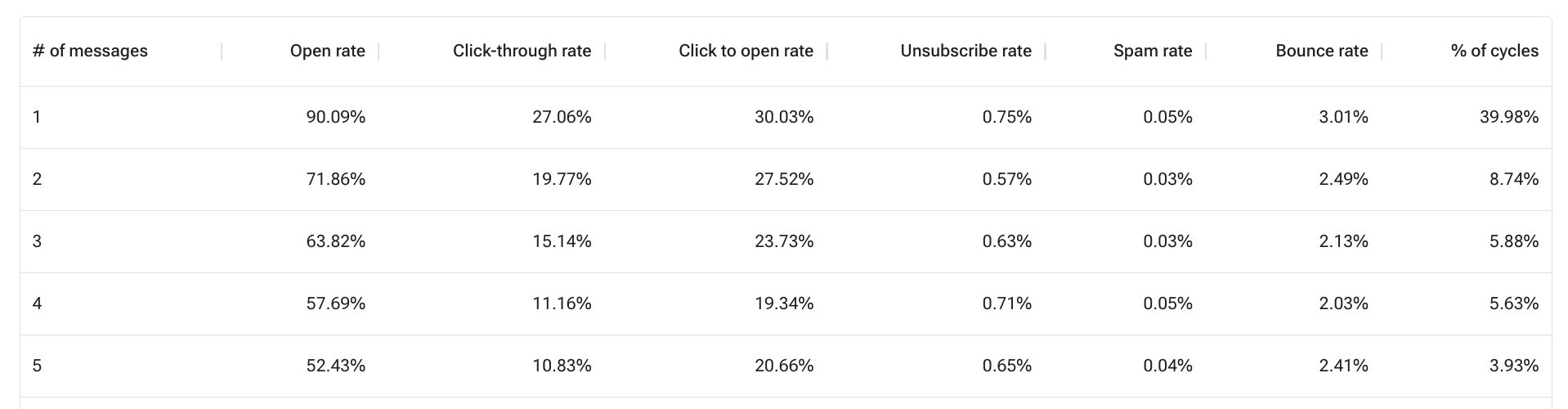
Task: Click the resize divider after '# of messages'
Action: tap(222, 52)
